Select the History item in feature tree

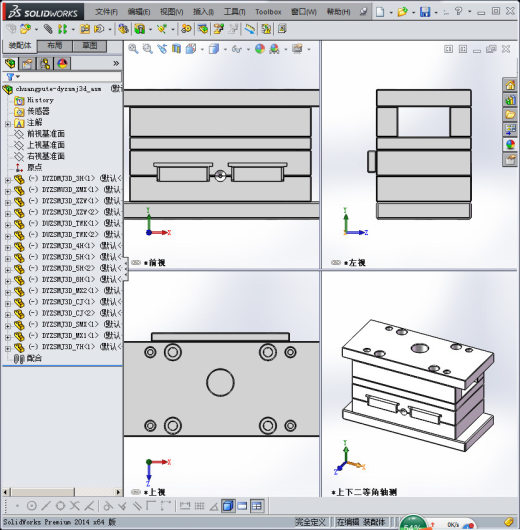pyautogui.click(x=40, y=100)
